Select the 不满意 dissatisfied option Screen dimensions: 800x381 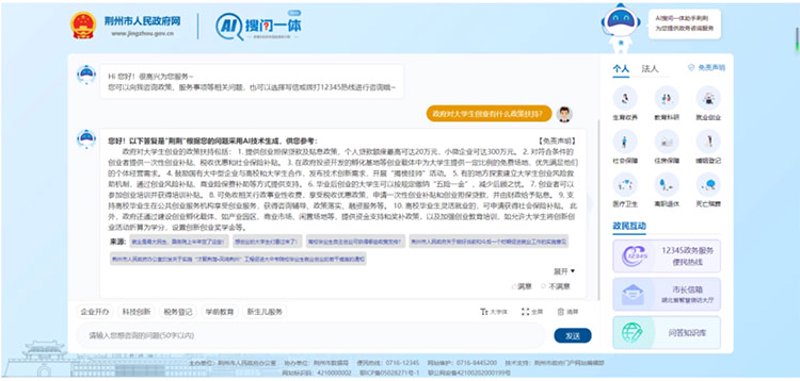click(556, 287)
